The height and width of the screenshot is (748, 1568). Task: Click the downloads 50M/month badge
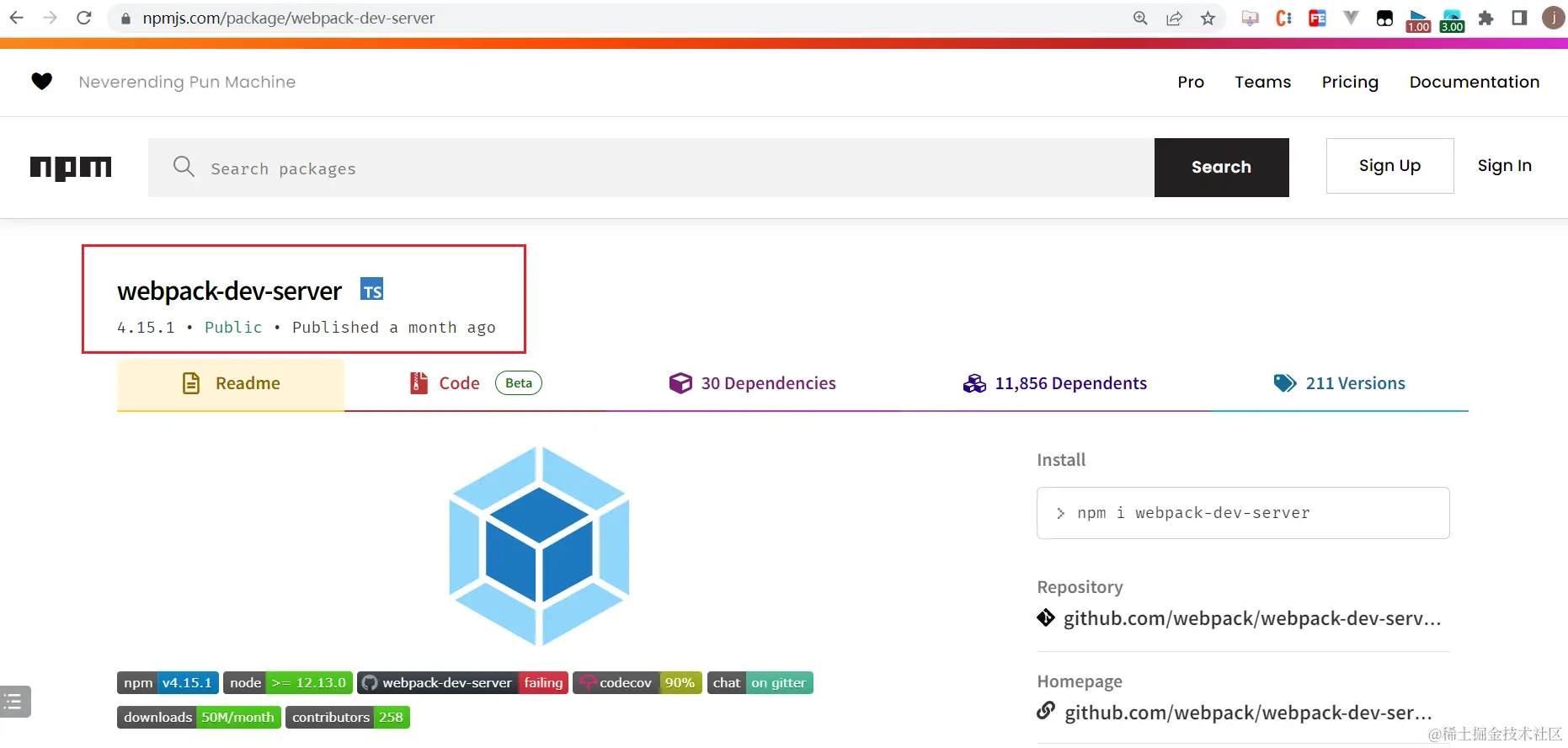[199, 717]
